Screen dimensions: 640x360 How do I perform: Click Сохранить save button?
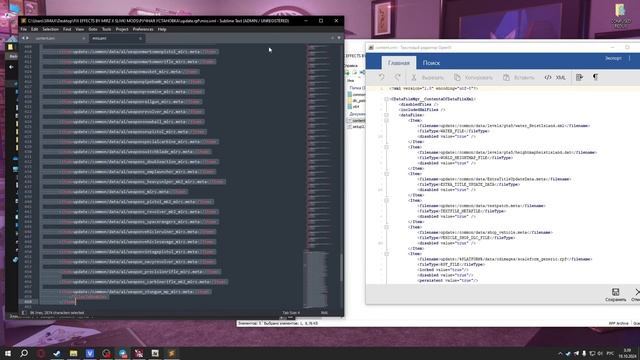[615, 295]
